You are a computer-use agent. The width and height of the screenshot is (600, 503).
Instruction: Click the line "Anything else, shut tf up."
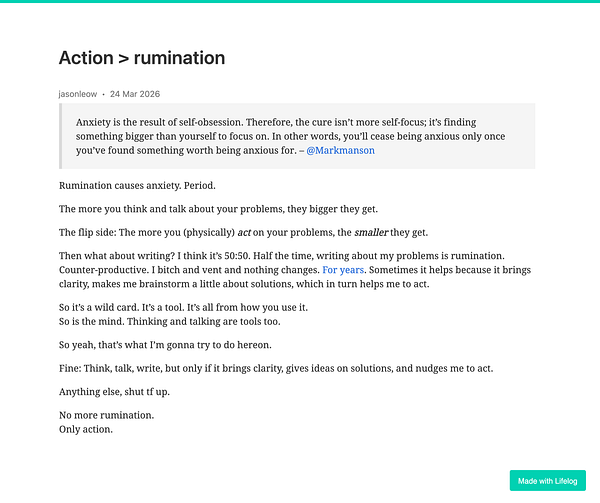coord(114,392)
